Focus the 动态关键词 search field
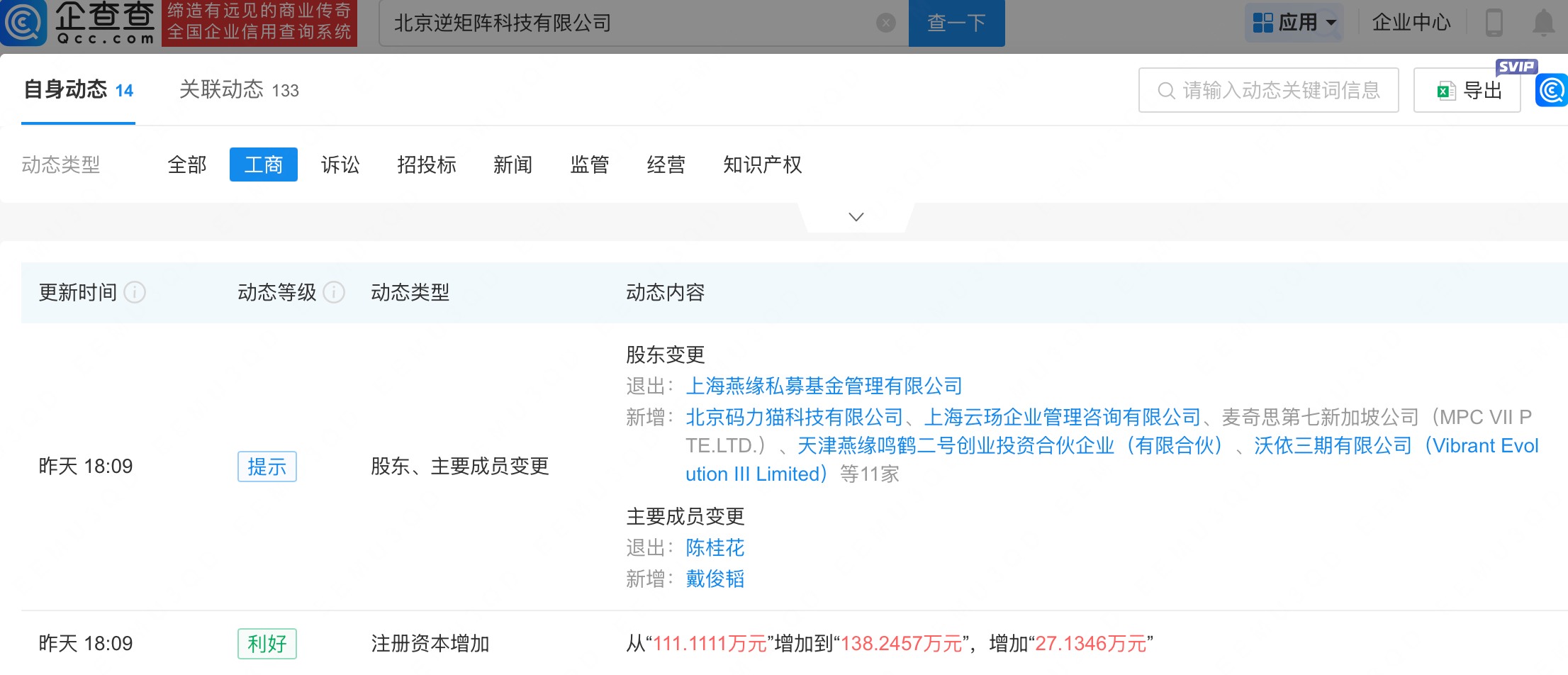The height and width of the screenshot is (675, 1568). point(1269,90)
